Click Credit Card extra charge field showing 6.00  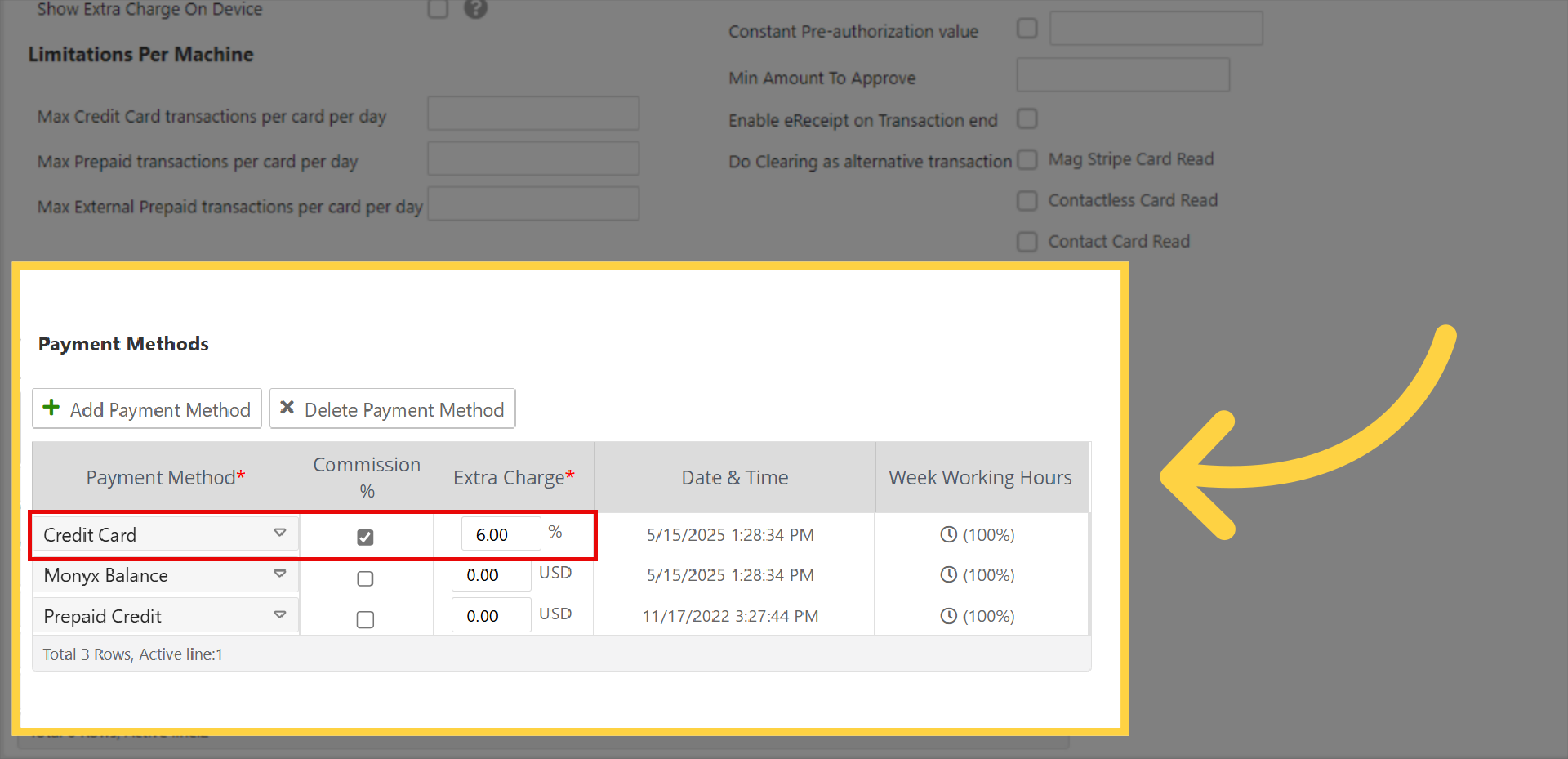[500, 534]
